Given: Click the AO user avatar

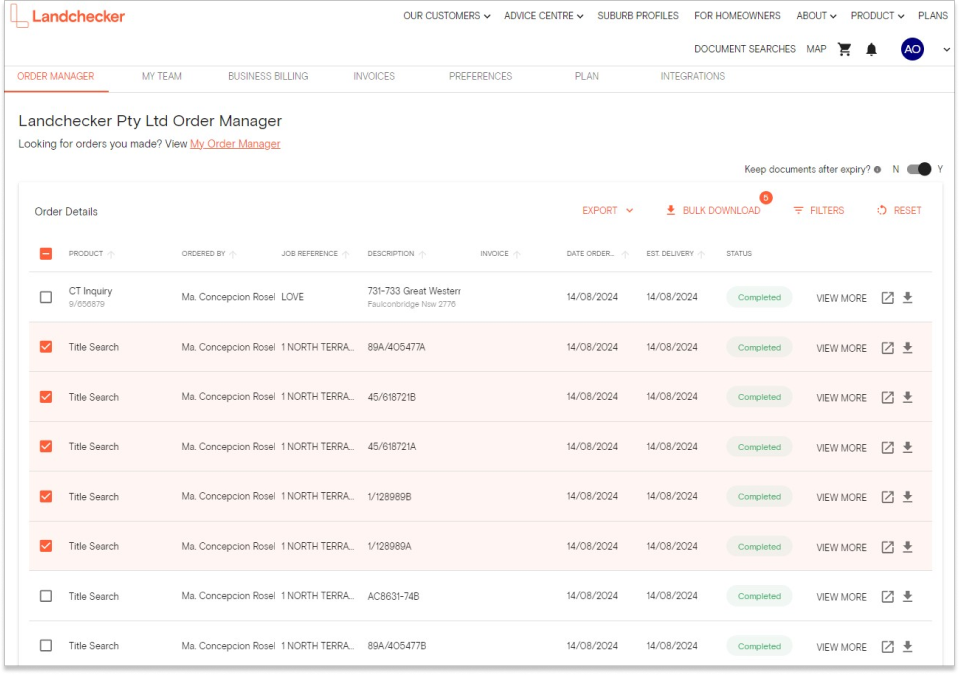Looking at the screenshot, I should (x=912, y=49).
